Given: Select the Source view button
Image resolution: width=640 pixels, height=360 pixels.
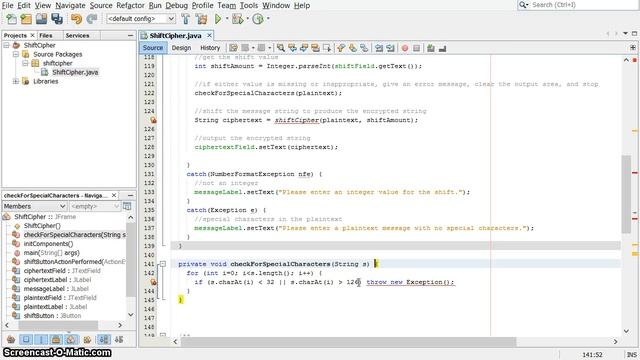Looking at the screenshot, I should [x=153, y=48].
